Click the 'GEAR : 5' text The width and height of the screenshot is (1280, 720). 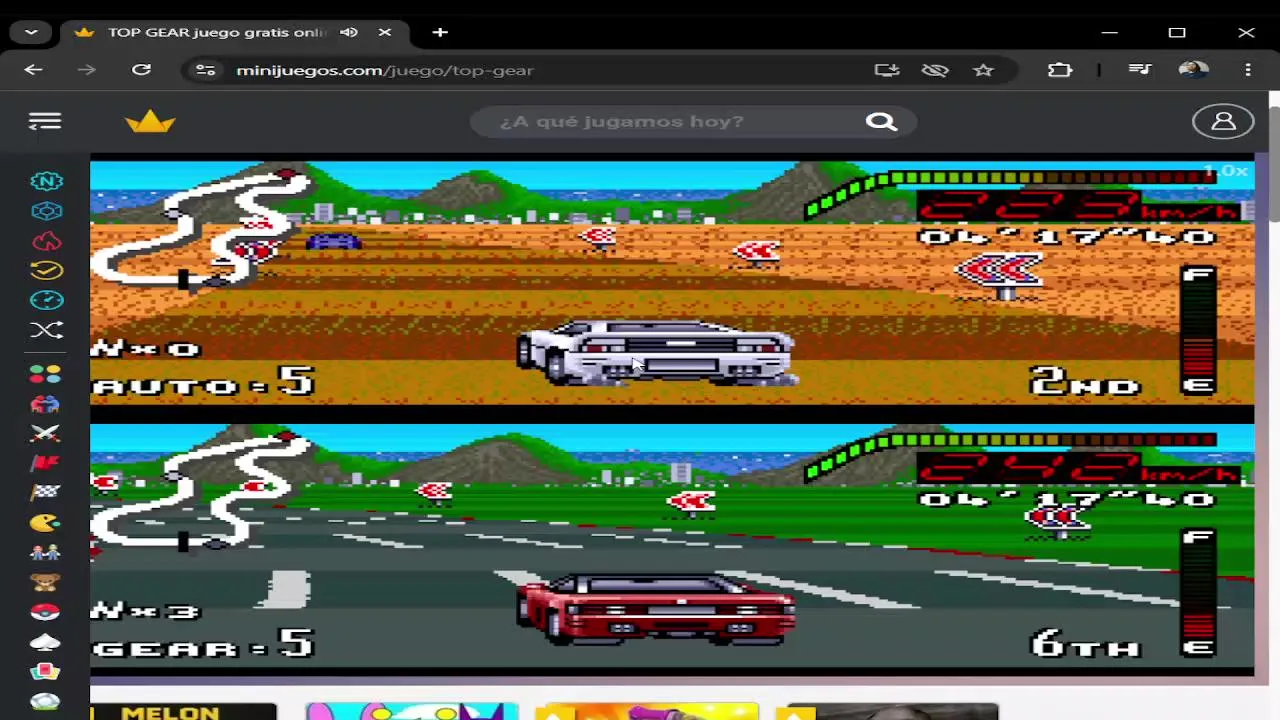pyautogui.click(x=203, y=644)
